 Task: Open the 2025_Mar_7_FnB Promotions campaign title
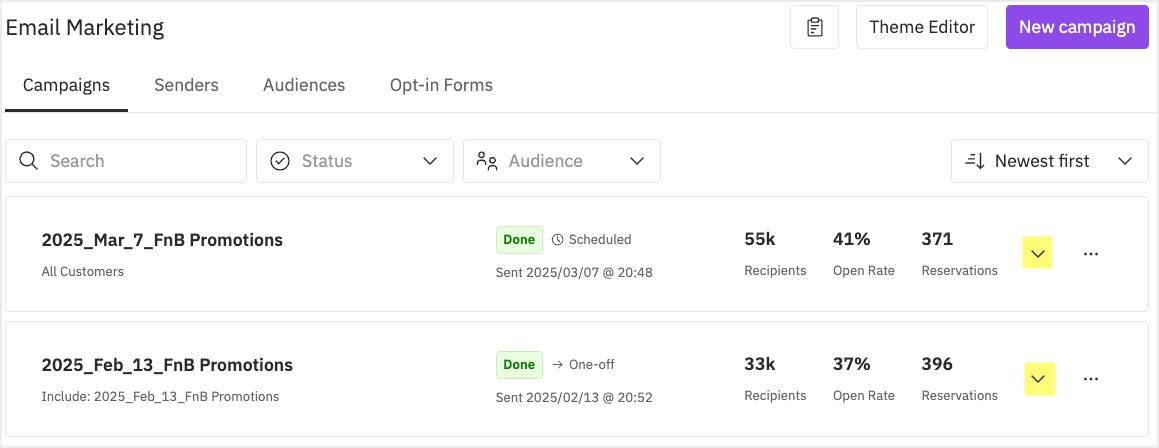[162, 240]
